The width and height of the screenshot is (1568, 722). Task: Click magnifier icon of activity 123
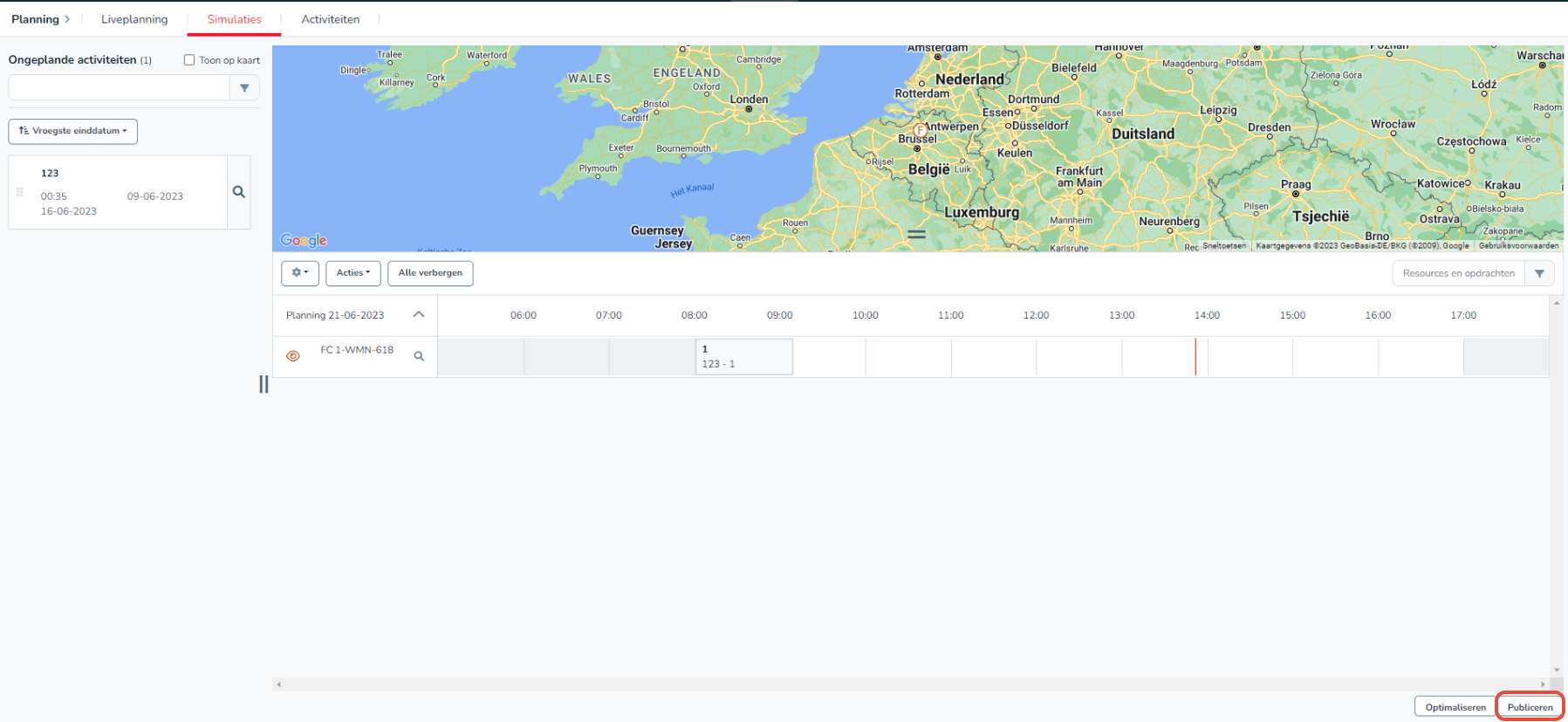238,192
